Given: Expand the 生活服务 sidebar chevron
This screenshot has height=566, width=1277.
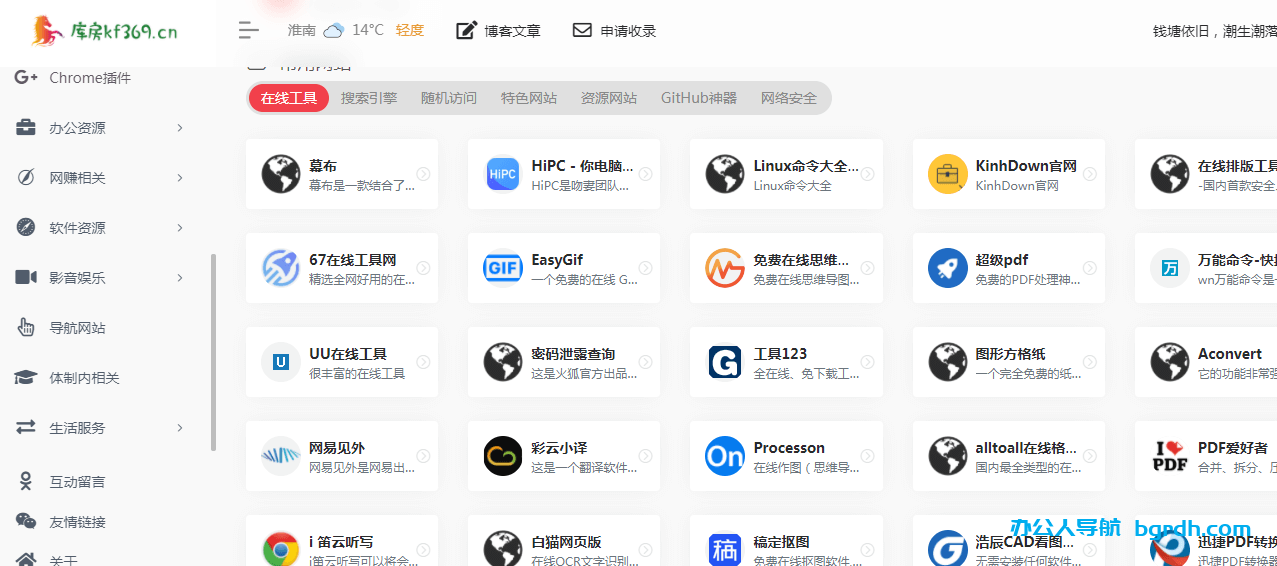Looking at the screenshot, I should (180, 427).
